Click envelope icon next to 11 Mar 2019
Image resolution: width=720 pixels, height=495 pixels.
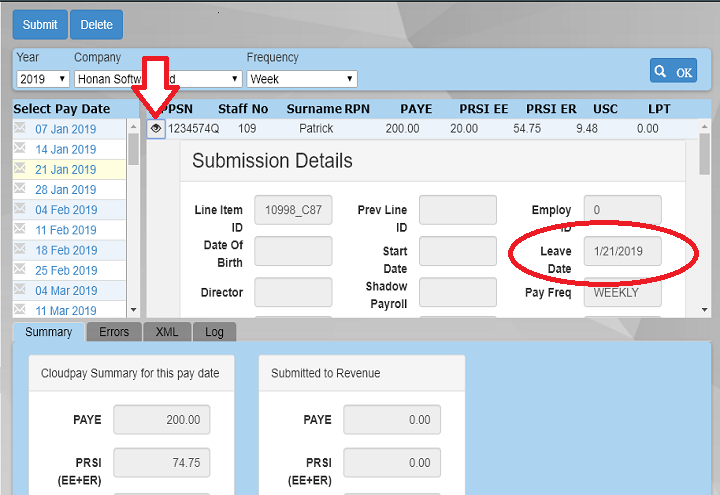click(20, 311)
